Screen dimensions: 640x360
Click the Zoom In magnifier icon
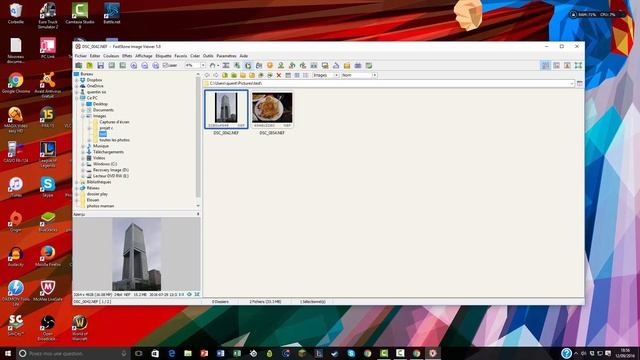tap(133, 65)
